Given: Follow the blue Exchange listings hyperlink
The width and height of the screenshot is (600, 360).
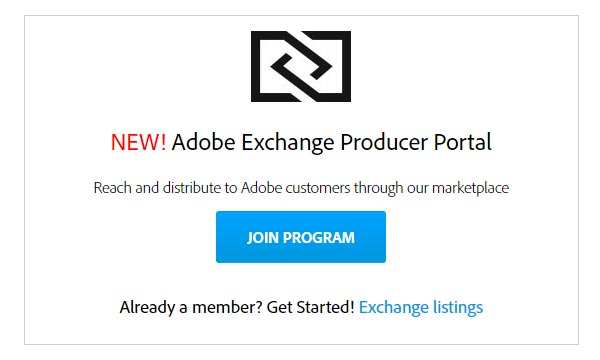Looking at the screenshot, I should pyautogui.click(x=421, y=307).
